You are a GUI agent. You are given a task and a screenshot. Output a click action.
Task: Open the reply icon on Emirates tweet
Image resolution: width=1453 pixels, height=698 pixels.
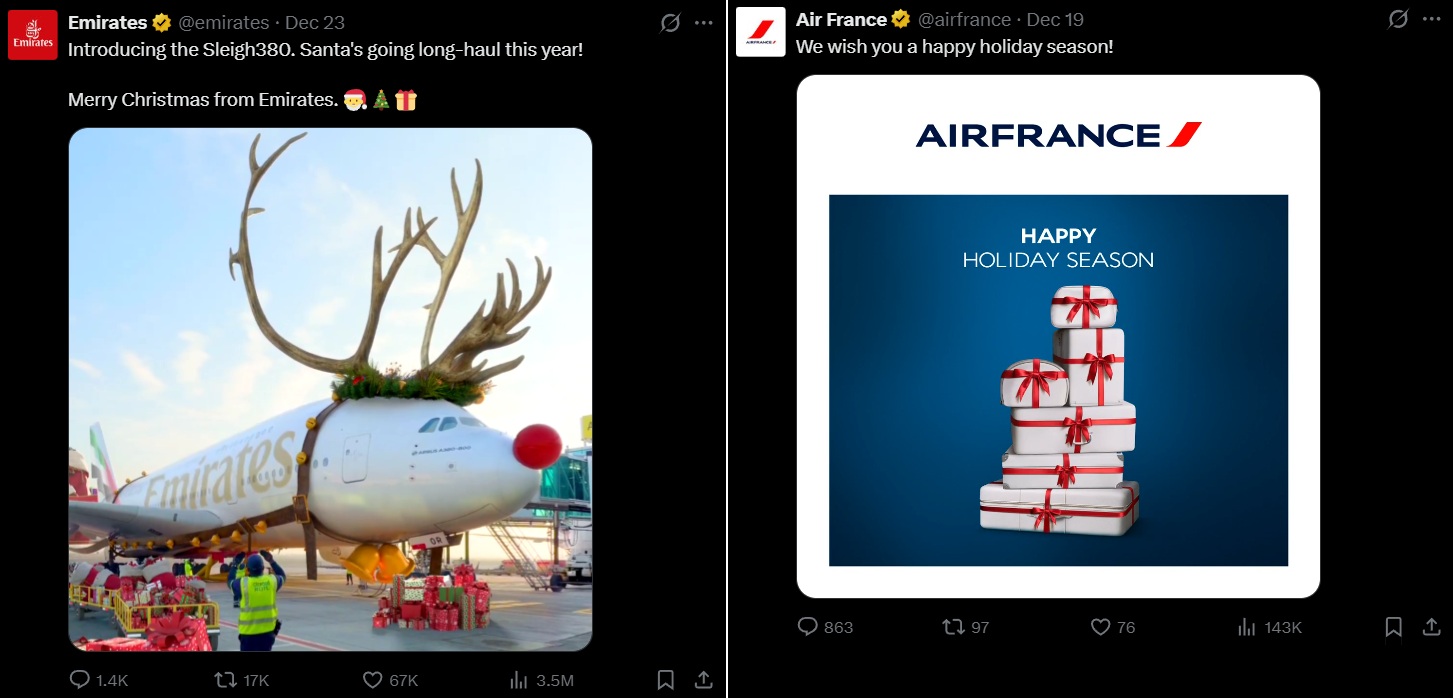[x=80, y=680]
